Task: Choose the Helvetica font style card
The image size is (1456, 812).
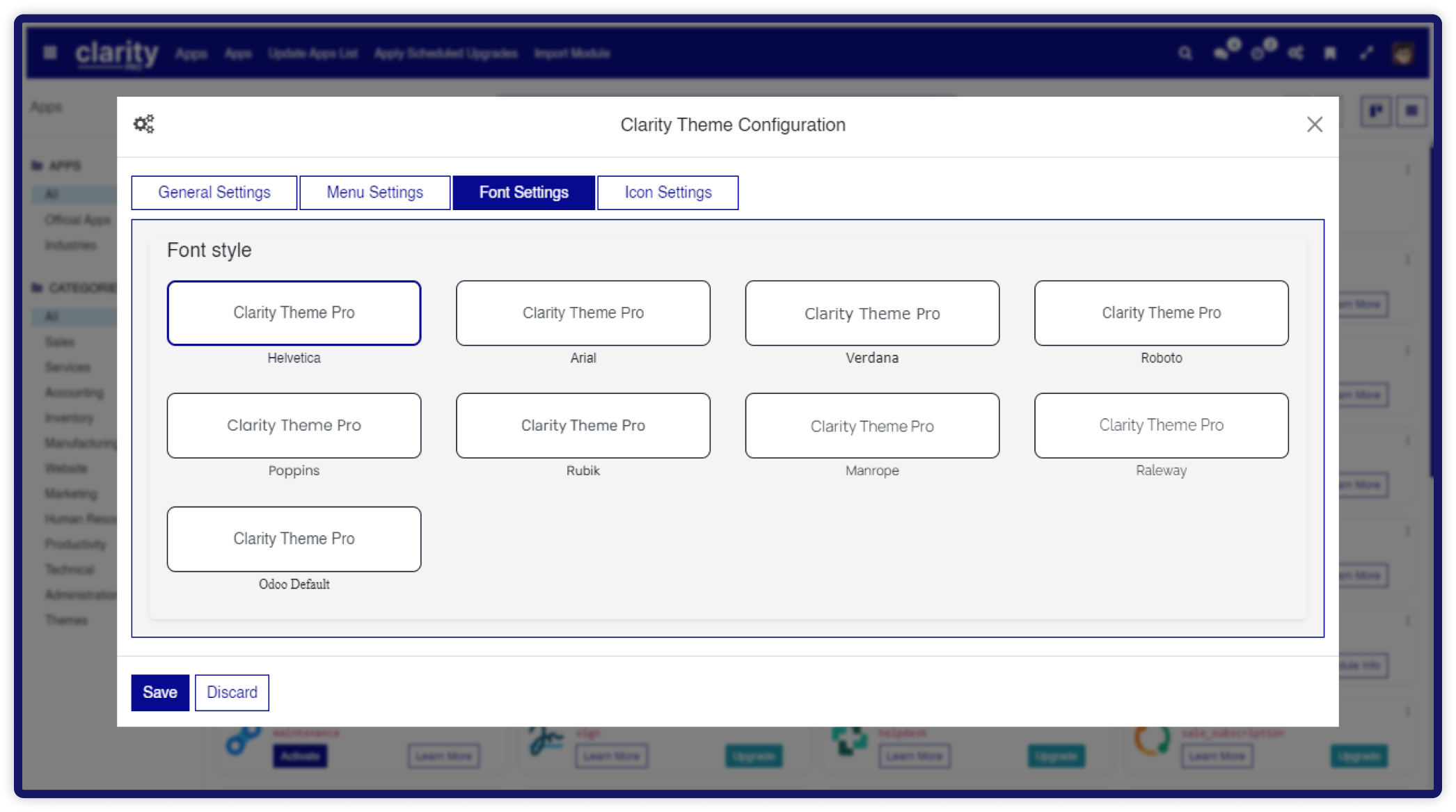Action: (x=294, y=313)
